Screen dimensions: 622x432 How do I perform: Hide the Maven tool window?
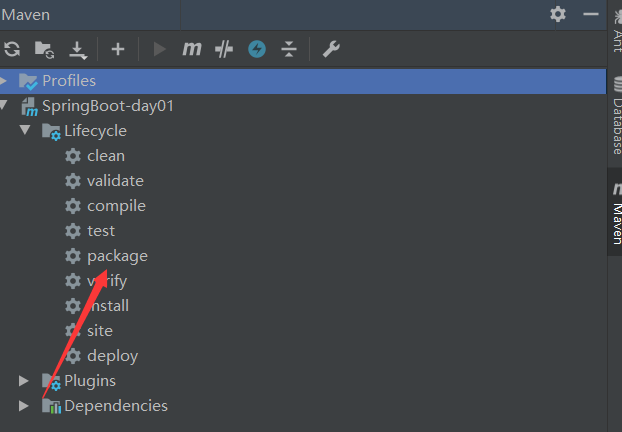[591, 14]
